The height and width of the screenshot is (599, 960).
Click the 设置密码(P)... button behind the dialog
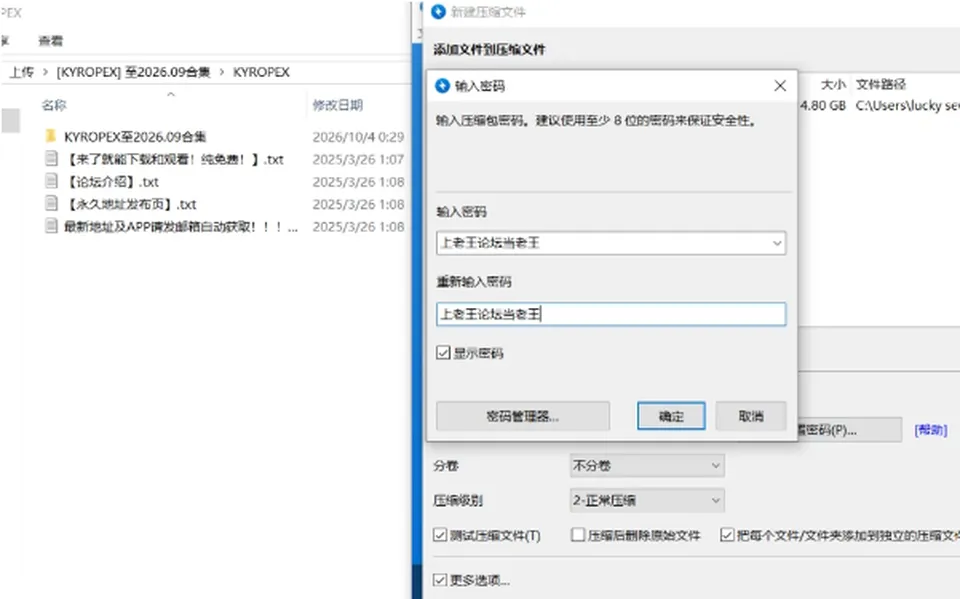tap(850, 430)
